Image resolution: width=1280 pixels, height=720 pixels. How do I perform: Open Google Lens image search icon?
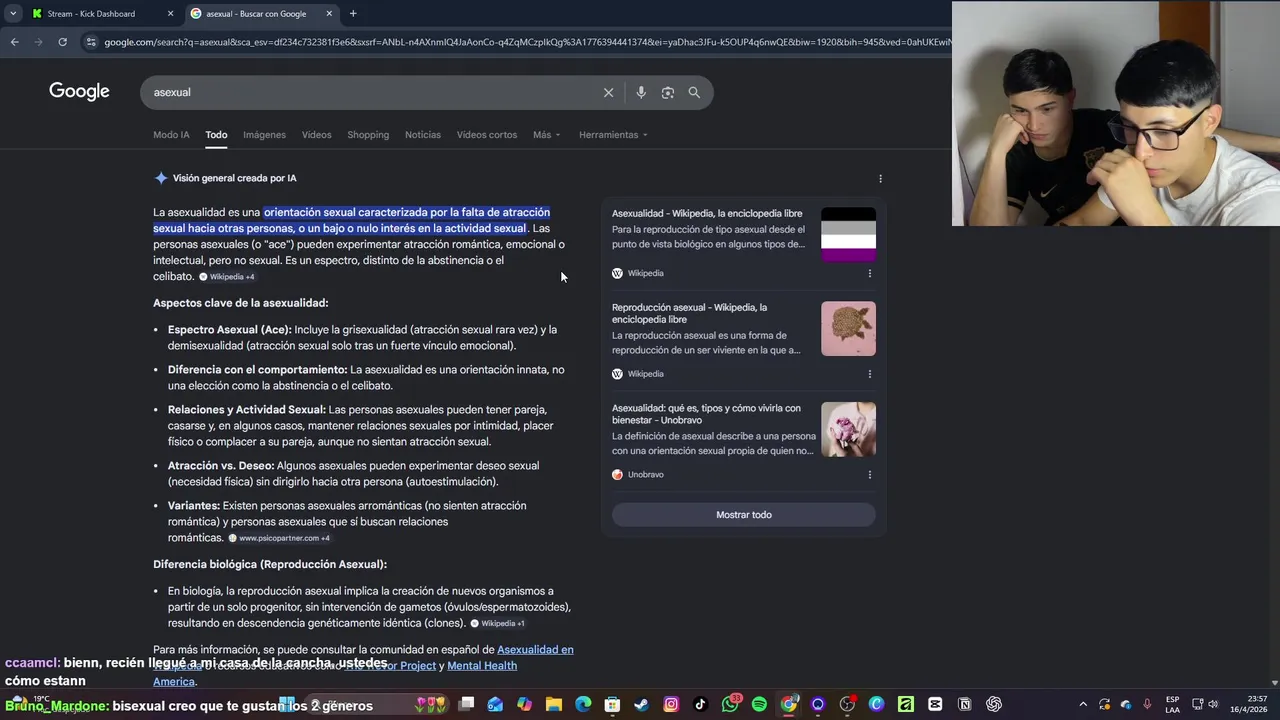667,92
